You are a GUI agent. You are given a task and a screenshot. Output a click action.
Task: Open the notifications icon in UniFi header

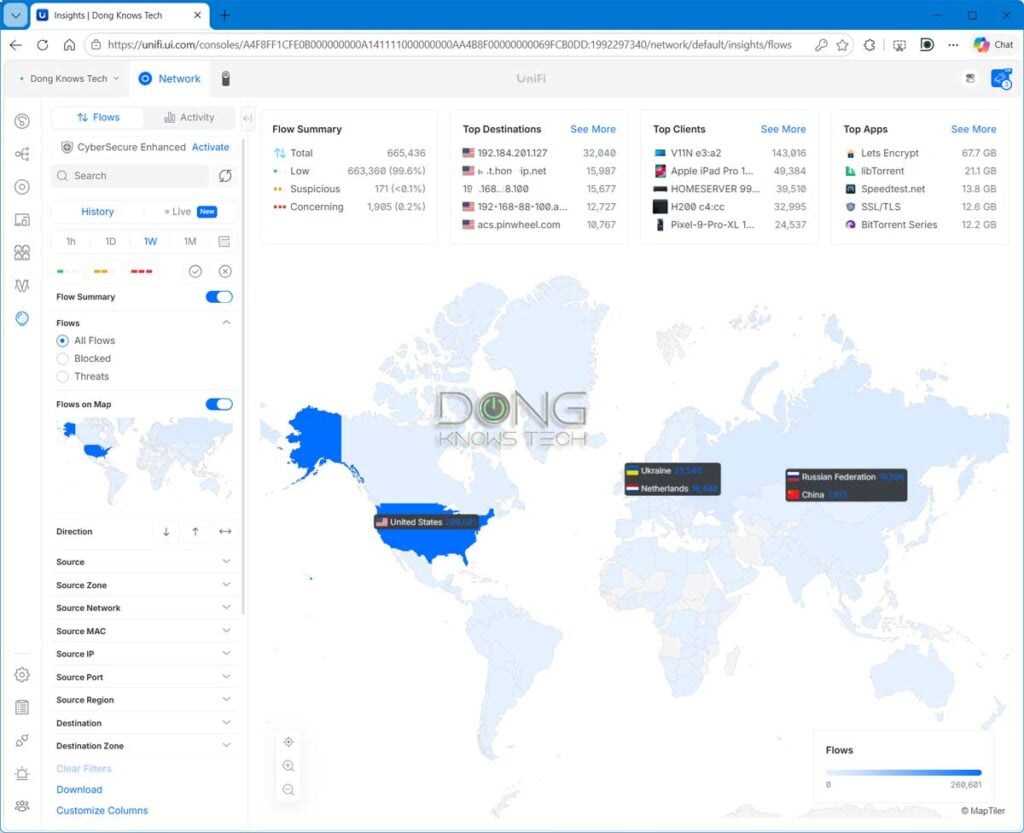tap(970, 78)
